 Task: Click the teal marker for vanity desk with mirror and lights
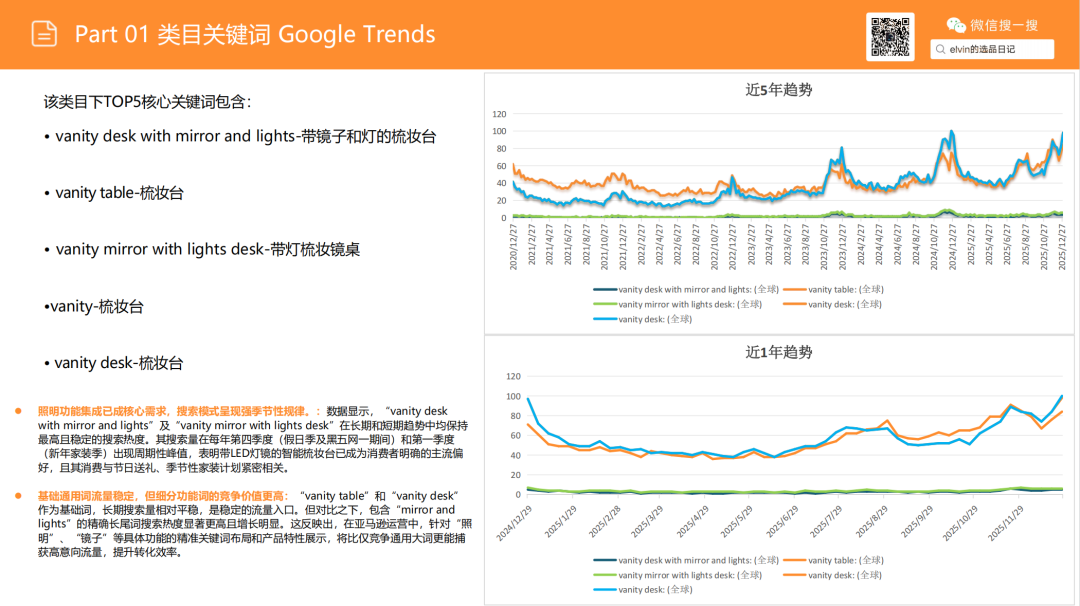pyautogui.click(x=604, y=290)
